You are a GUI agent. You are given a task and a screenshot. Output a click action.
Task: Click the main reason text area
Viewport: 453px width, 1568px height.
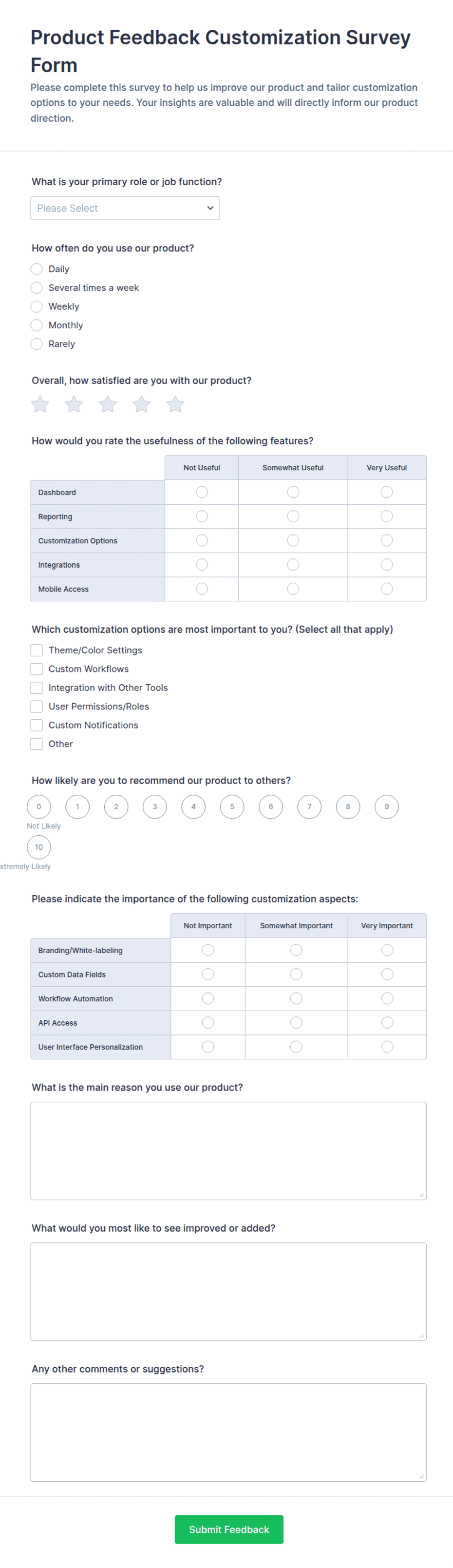coord(228,1150)
